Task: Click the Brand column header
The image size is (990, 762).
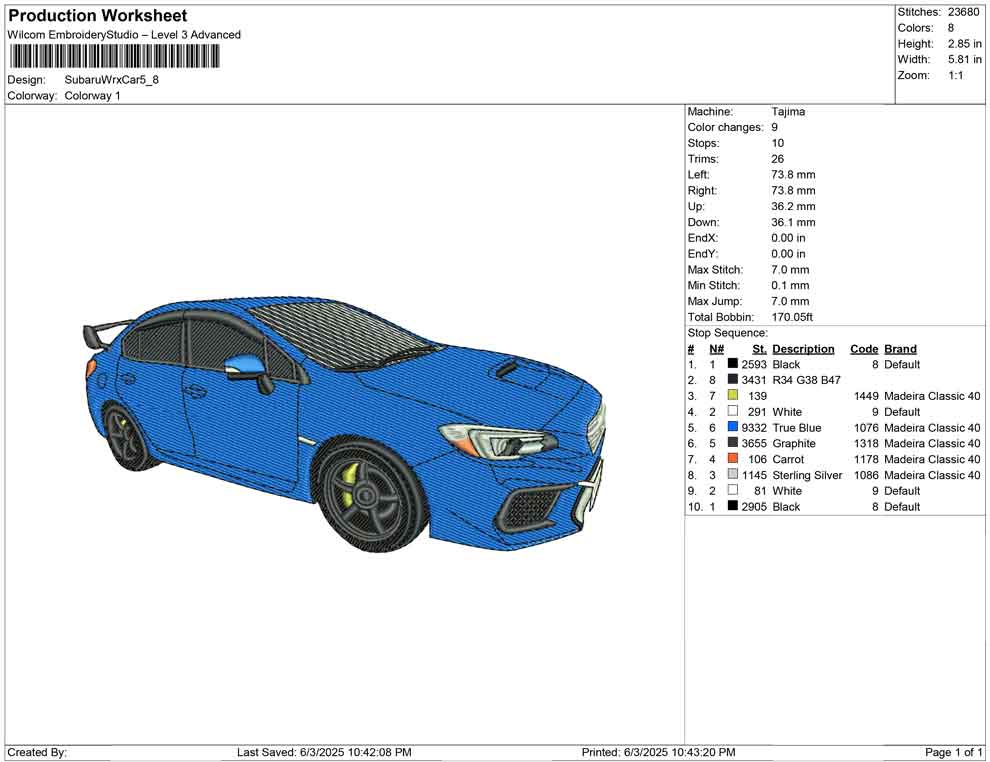Action: (x=900, y=349)
